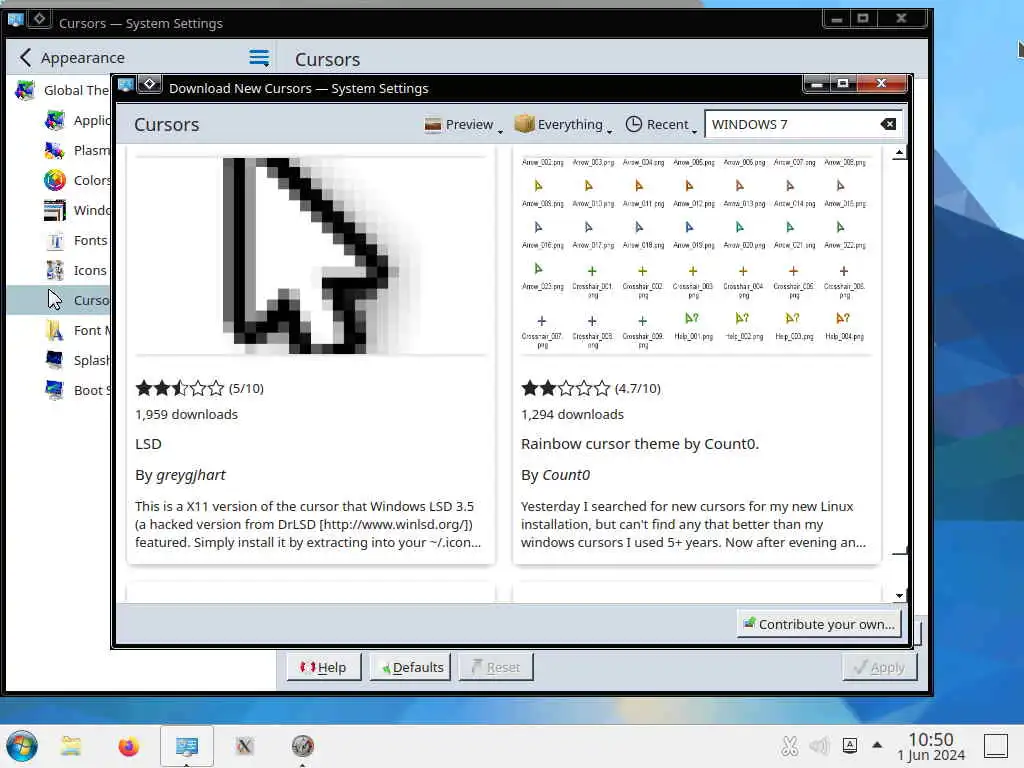Viewport: 1024px width, 768px height.
Task: Click 1,959 downloads text
Action: (x=187, y=415)
